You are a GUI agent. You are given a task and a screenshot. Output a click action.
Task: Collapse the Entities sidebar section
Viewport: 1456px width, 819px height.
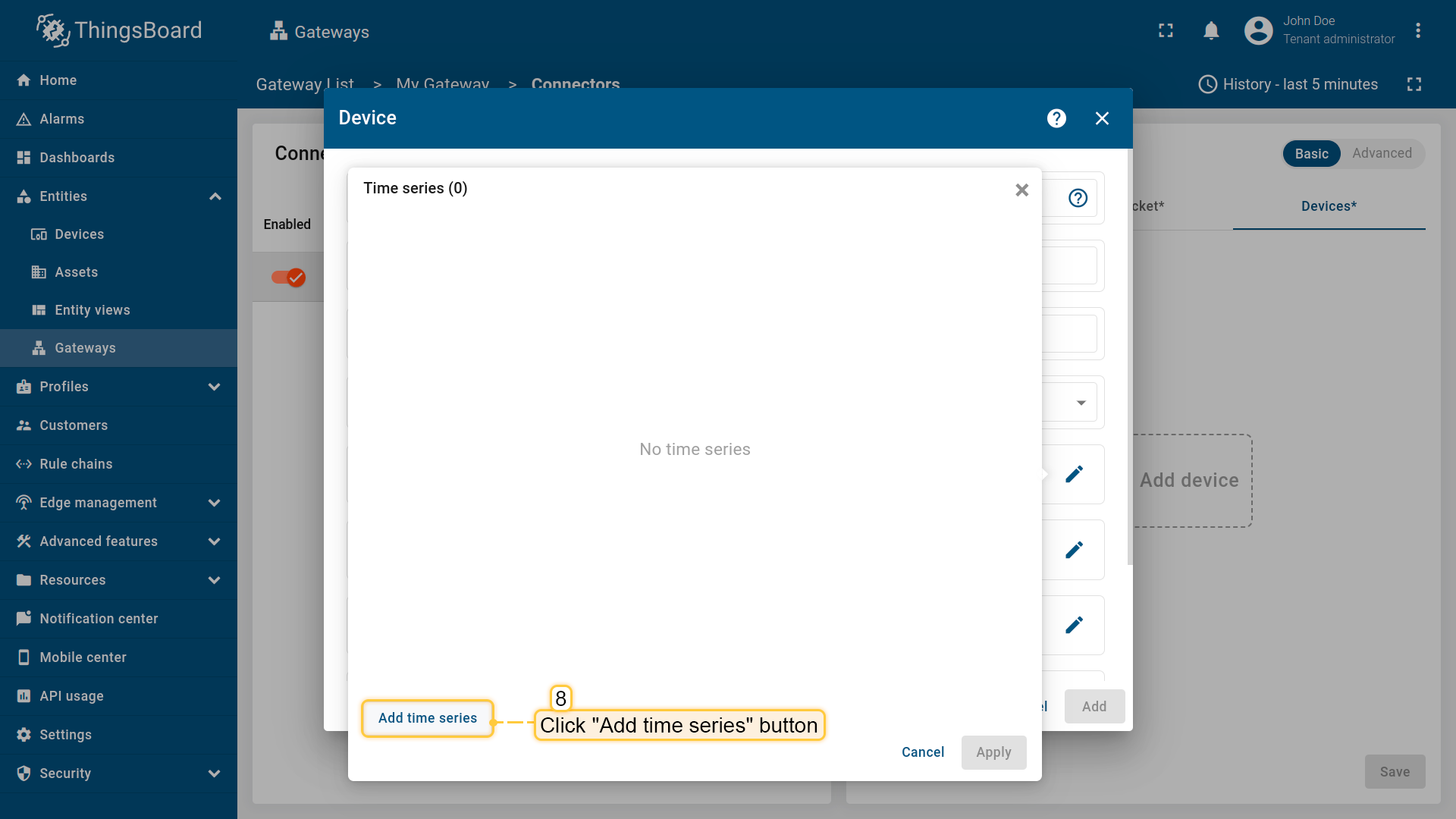[x=215, y=196]
